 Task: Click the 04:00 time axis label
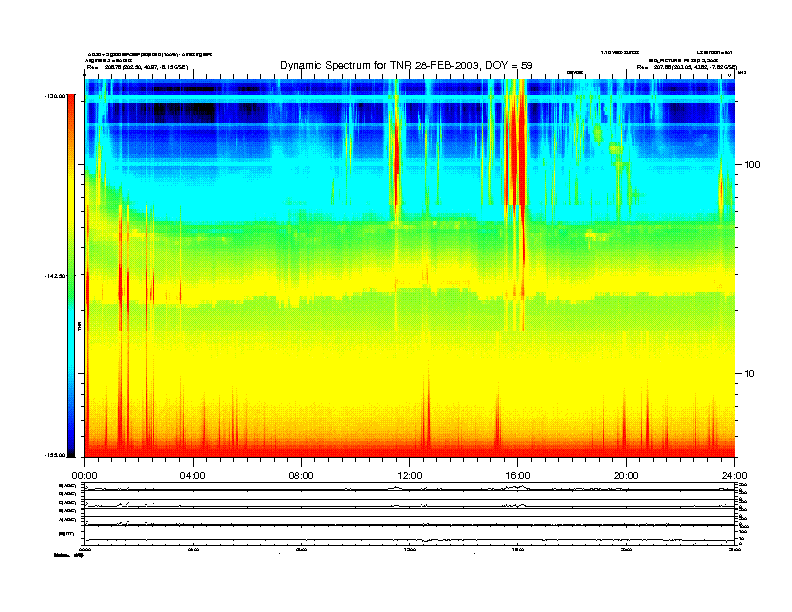click(192, 475)
